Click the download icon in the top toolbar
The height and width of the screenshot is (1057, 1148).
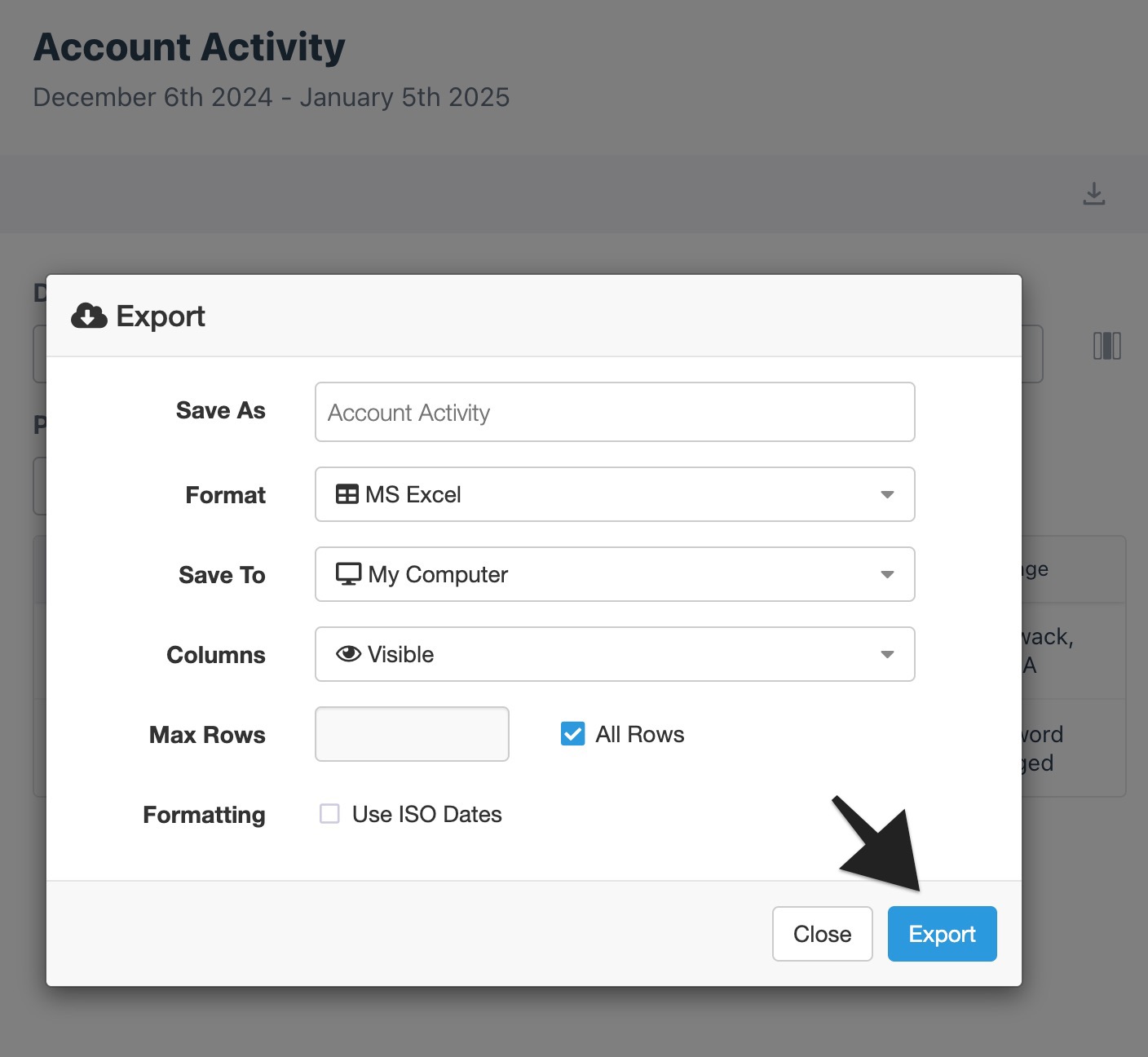[1093, 194]
